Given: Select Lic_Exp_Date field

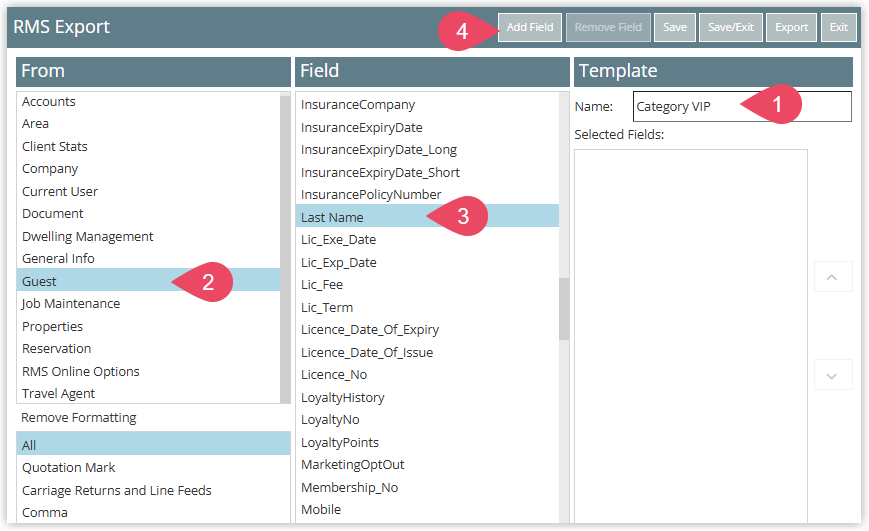Looking at the screenshot, I should [x=427, y=262].
